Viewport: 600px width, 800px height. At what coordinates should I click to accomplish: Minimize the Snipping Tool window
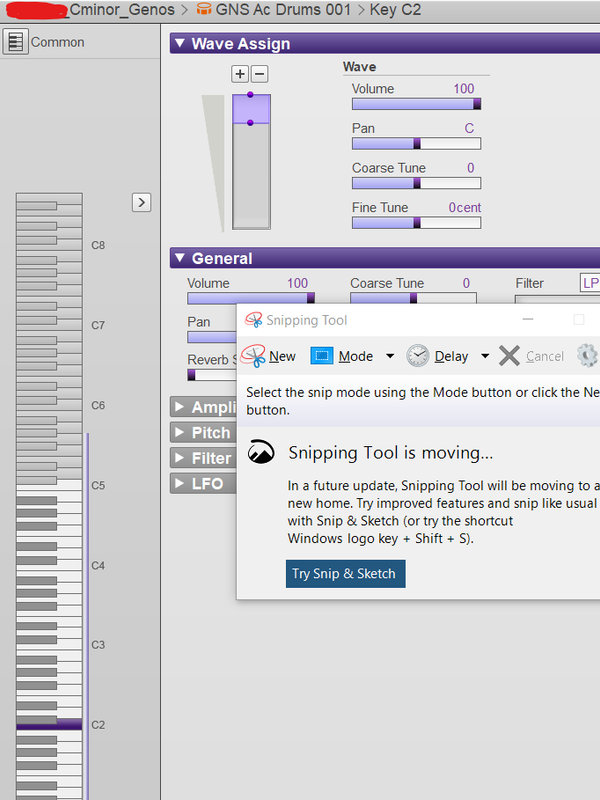tap(528, 319)
